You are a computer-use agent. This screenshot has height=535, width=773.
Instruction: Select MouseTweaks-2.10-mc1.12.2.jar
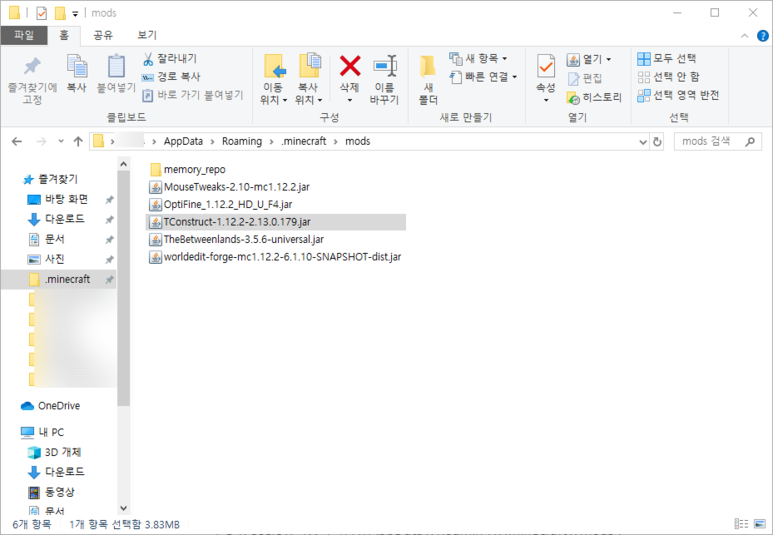tap(230, 187)
